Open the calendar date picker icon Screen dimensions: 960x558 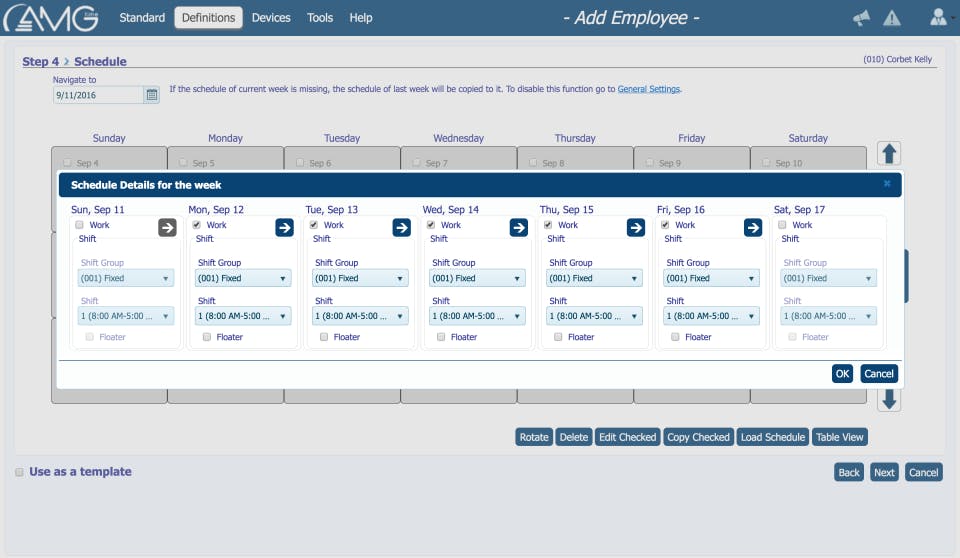pos(152,95)
